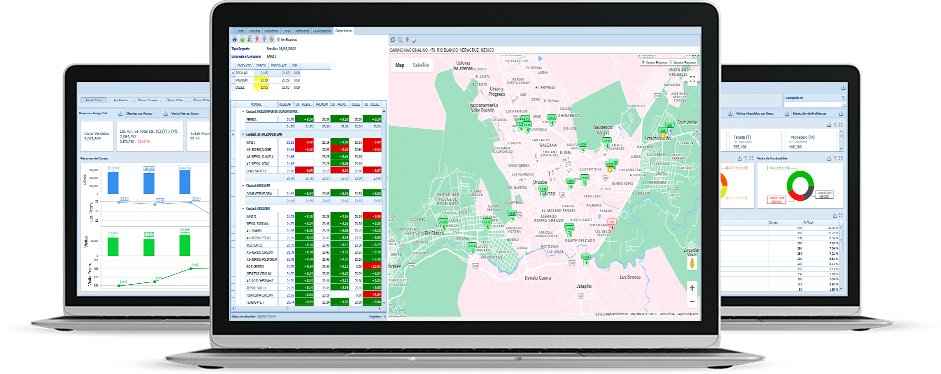Click second export icon in the left laptop's header bar
941x374 pixels.
coord(166,113)
